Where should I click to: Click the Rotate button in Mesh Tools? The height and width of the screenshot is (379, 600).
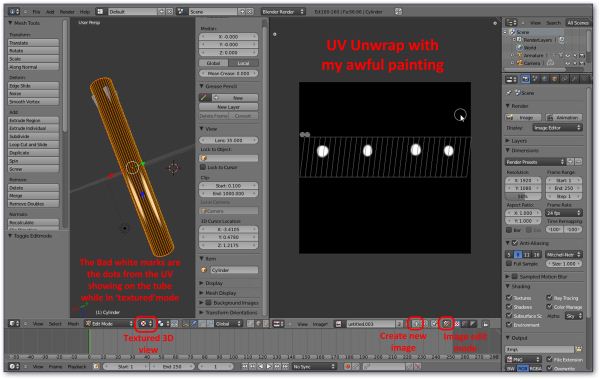tap(33, 51)
